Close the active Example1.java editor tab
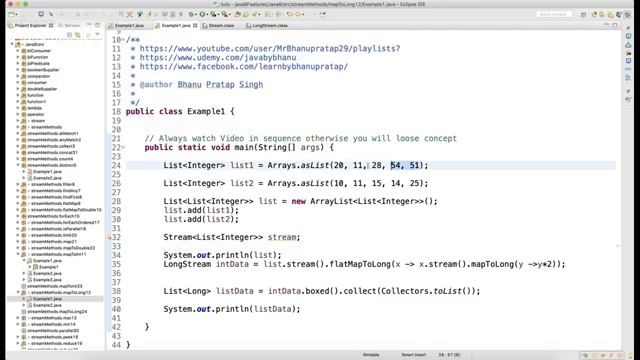The image size is (640, 360). (195, 25)
